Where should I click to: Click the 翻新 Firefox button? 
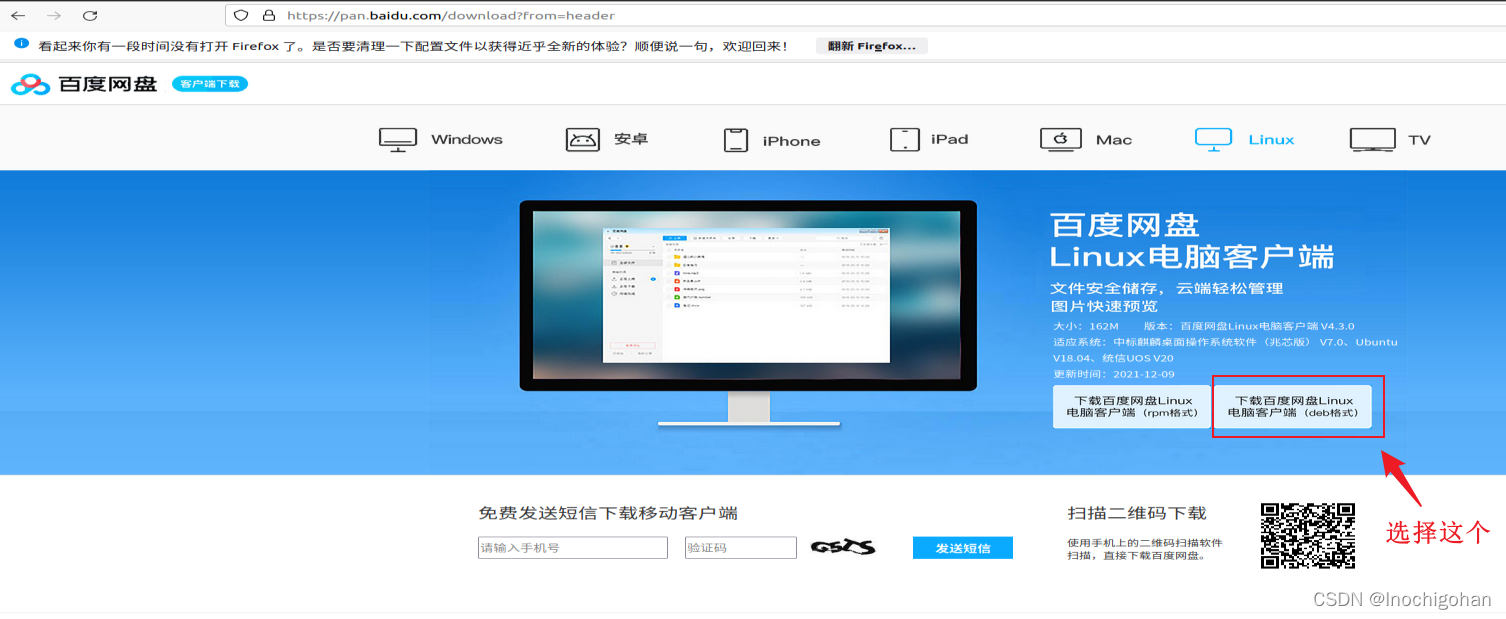[x=871, y=46]
